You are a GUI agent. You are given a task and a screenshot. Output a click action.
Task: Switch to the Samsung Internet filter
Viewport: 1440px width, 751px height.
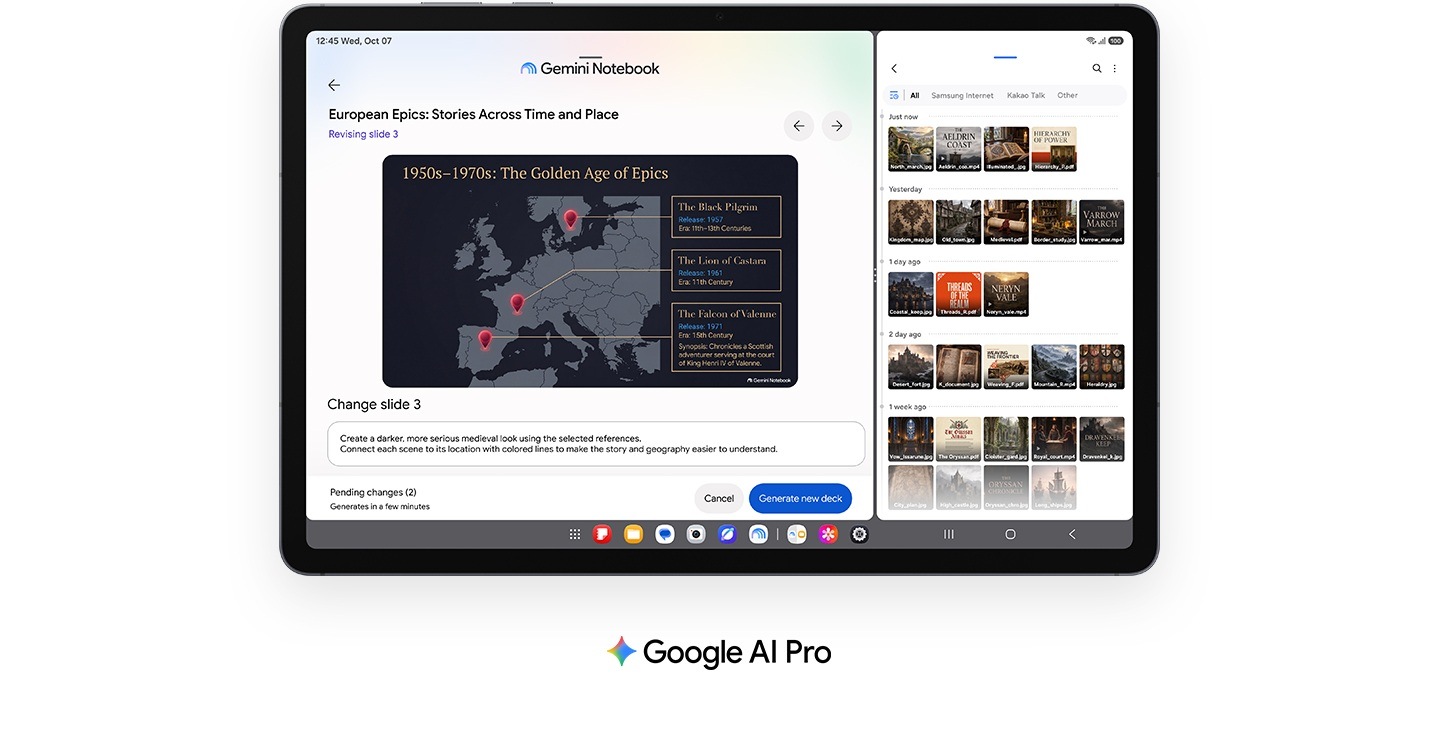[x=962, y=96]
